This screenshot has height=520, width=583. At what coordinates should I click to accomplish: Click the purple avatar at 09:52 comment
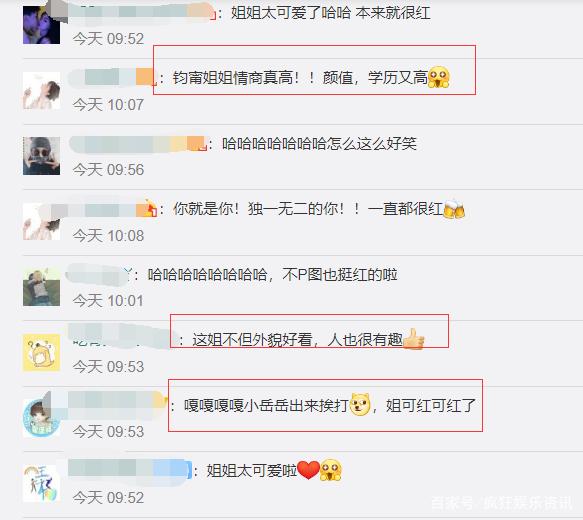click(41, 25)
